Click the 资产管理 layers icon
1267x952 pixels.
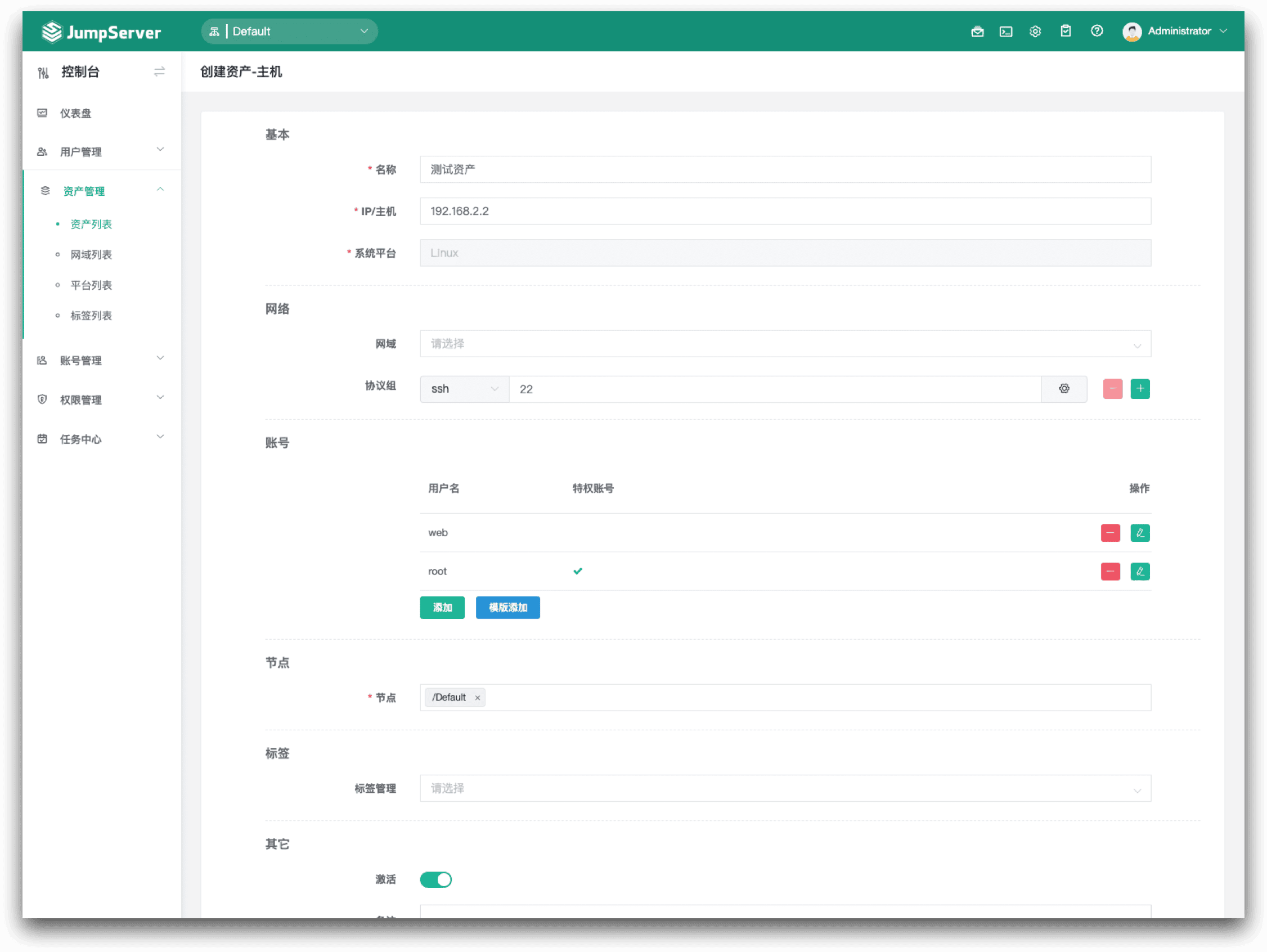coord(45,191)
